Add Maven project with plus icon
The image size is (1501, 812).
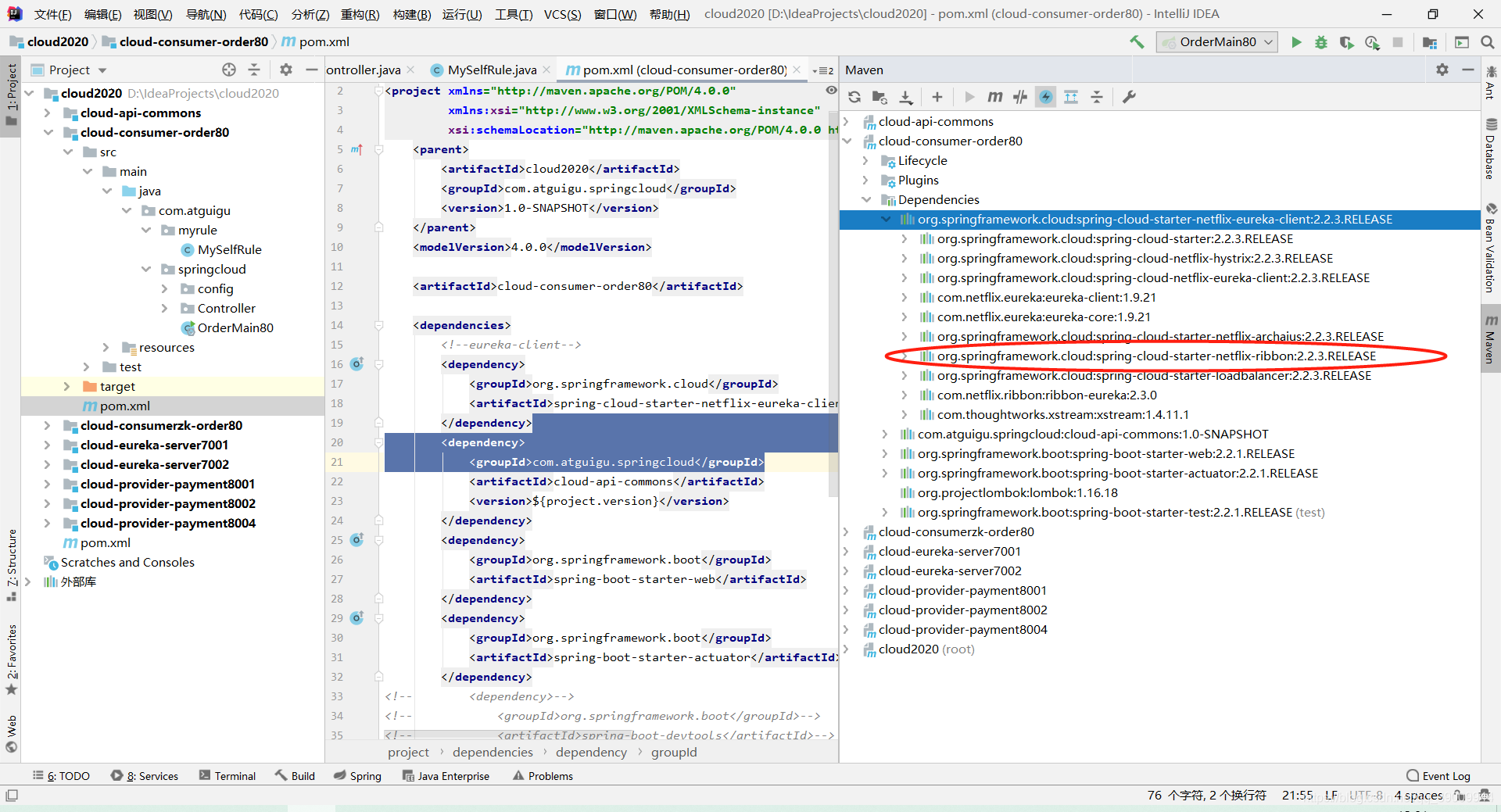(x=937, y=97)
